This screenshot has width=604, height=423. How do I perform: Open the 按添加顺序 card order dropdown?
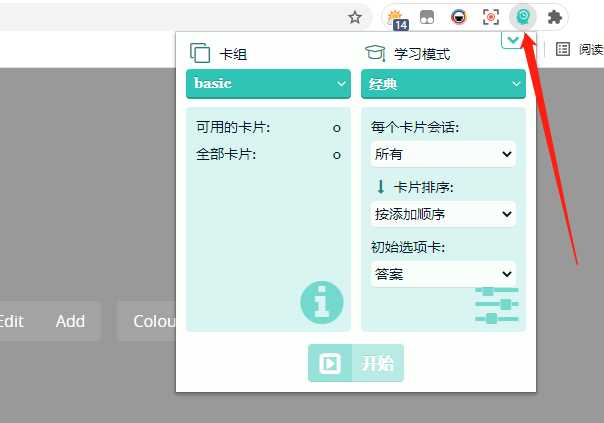443,213
